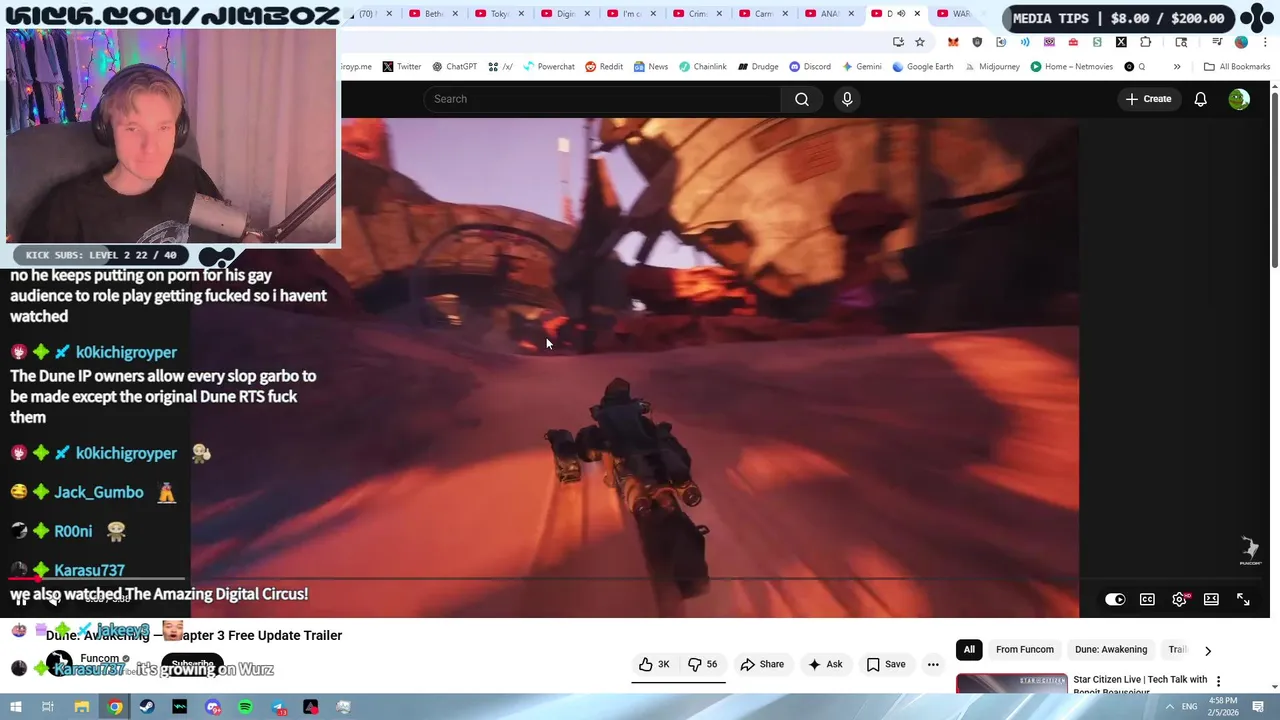
Task: Open YouTube notifications bell
Action: (x=1200, y=99)
